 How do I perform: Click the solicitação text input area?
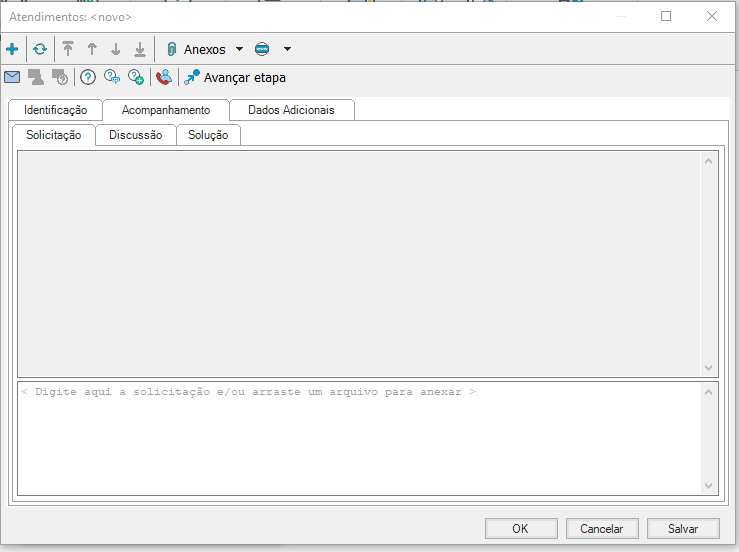click(360, 438)
